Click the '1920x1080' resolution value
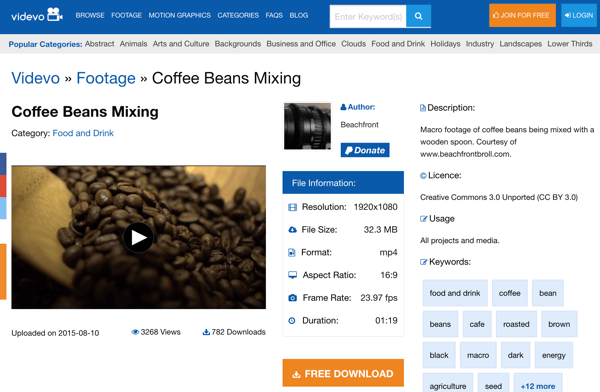Screen dimensions: 600x392 [375, 207]
